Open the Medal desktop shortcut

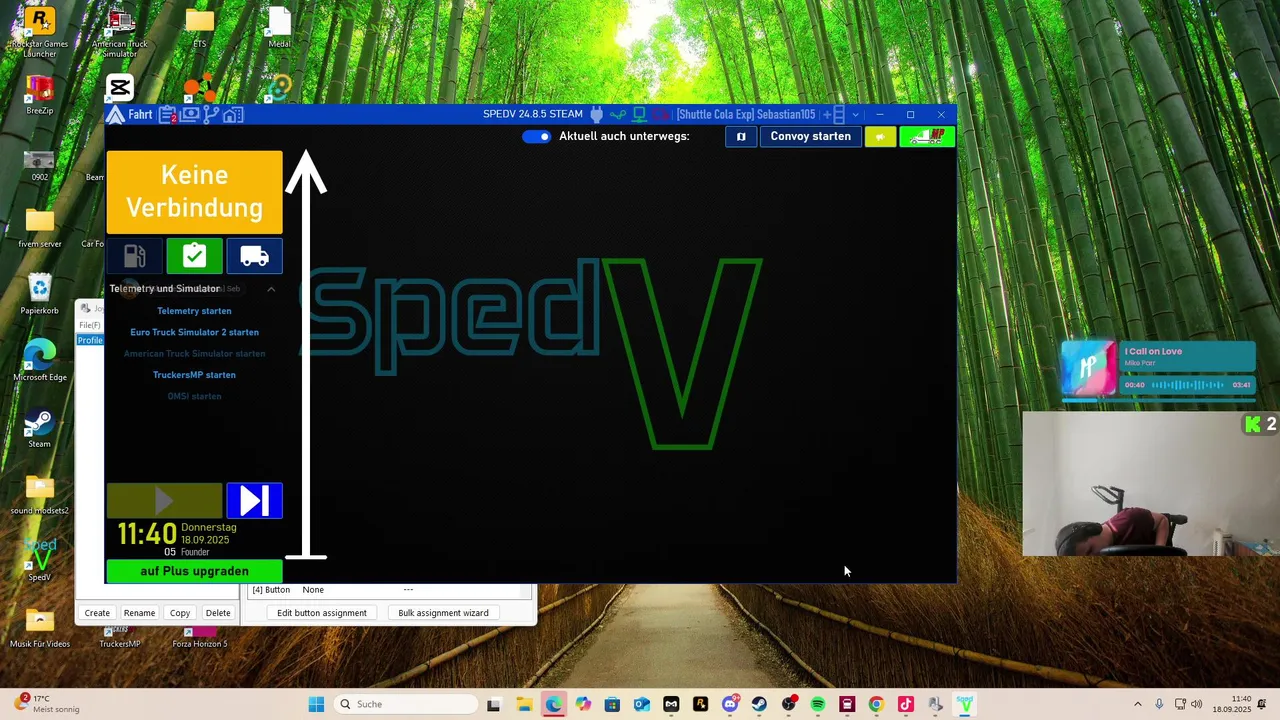click(x=280, y=28)
